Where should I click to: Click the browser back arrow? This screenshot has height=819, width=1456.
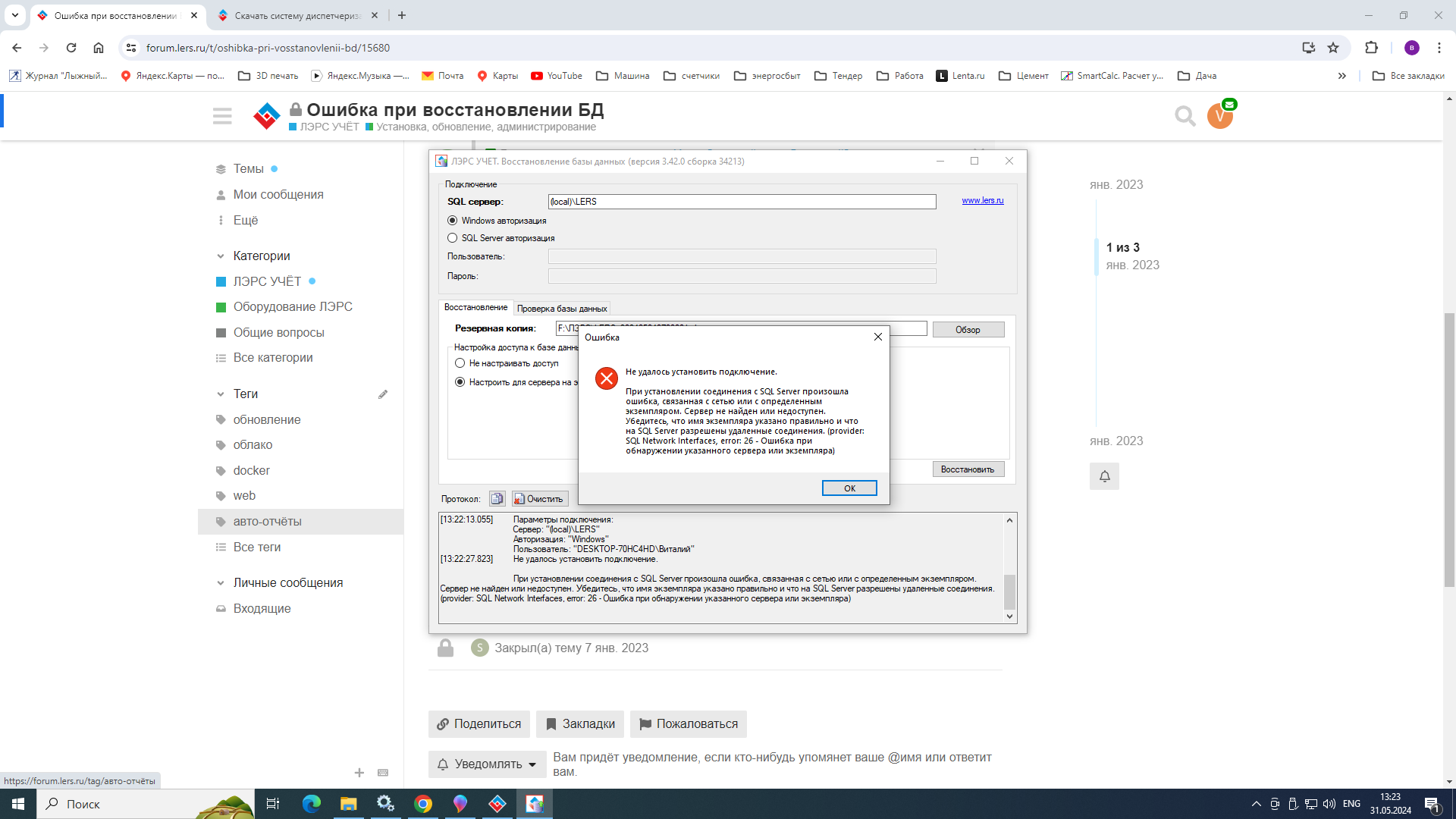click(17, 48)
